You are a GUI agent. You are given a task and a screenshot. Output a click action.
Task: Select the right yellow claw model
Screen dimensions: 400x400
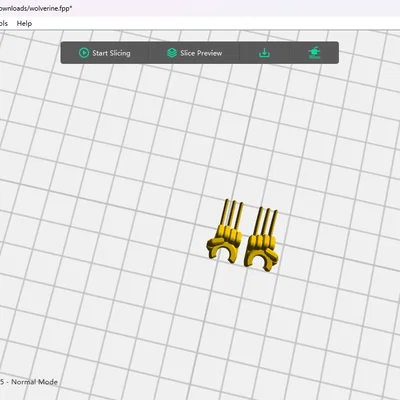(262, 239)
